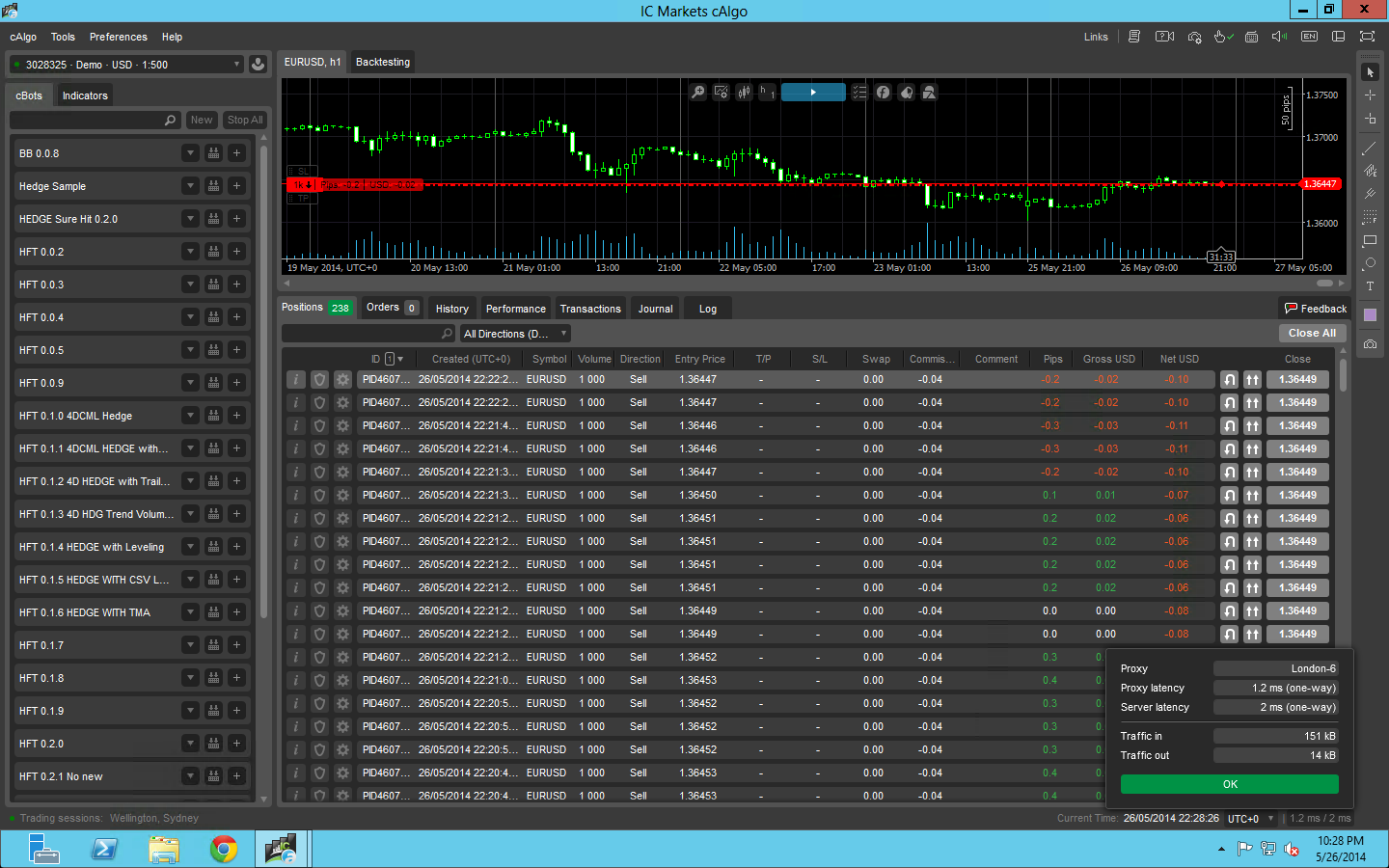Expand dropdown arrow for HFT 0.1.7
The height and width of the screenshot is (868, 1389).
coord(190,645)
